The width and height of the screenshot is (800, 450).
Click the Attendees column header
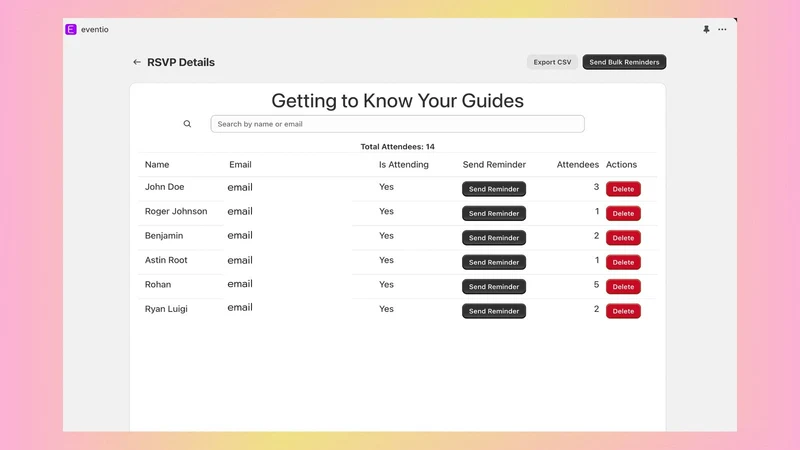[x=578, y=165]
